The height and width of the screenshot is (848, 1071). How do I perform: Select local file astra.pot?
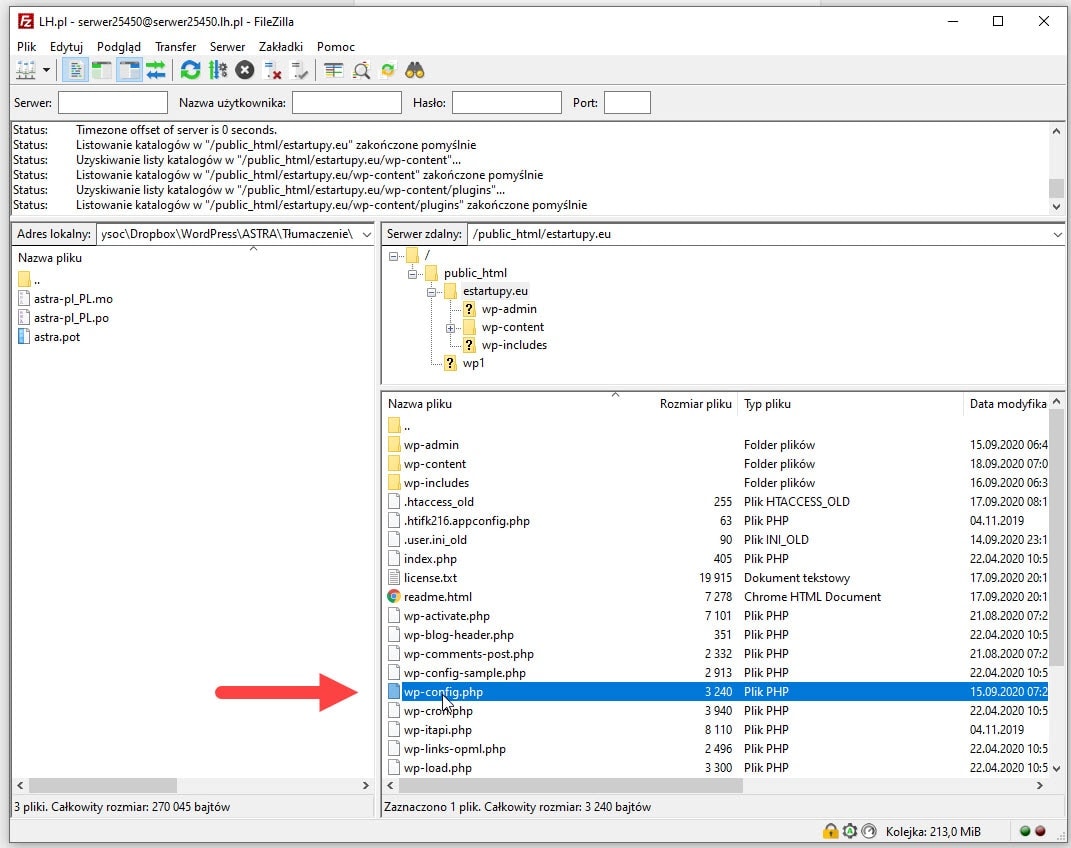(x=57, y=337)
